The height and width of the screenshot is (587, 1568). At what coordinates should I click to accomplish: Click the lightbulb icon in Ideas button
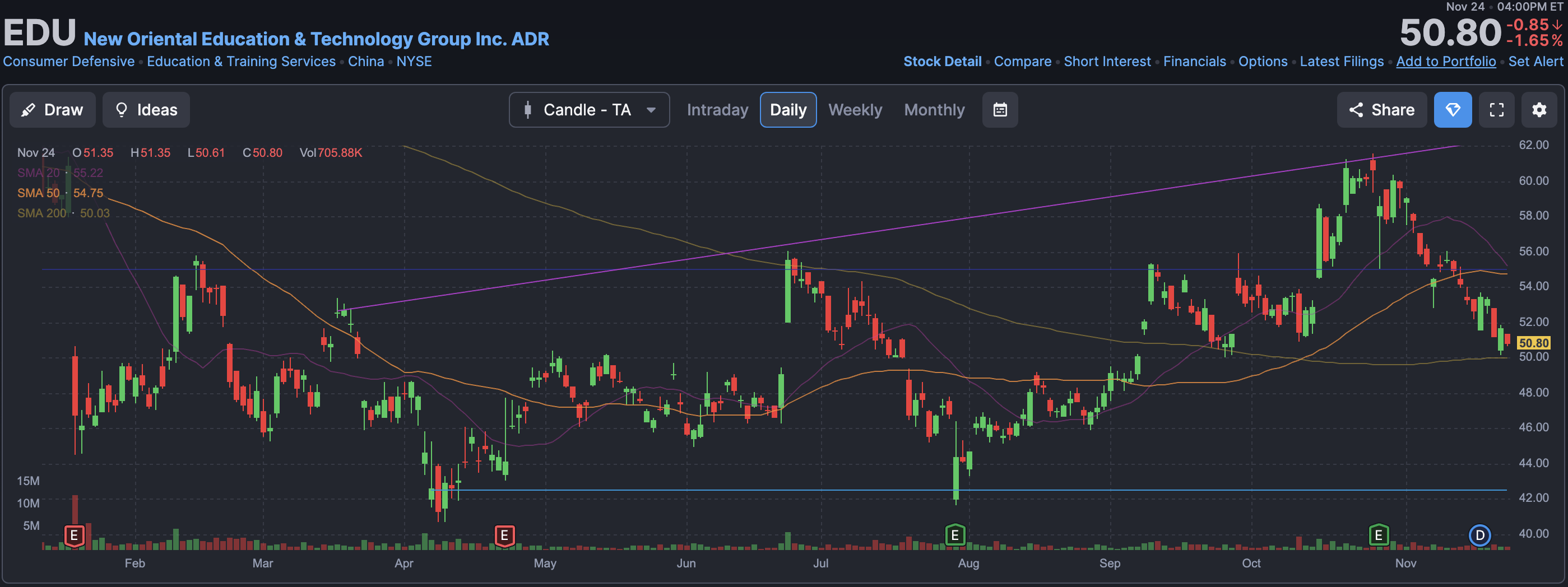pyautogui.click(x=121, y=109)
